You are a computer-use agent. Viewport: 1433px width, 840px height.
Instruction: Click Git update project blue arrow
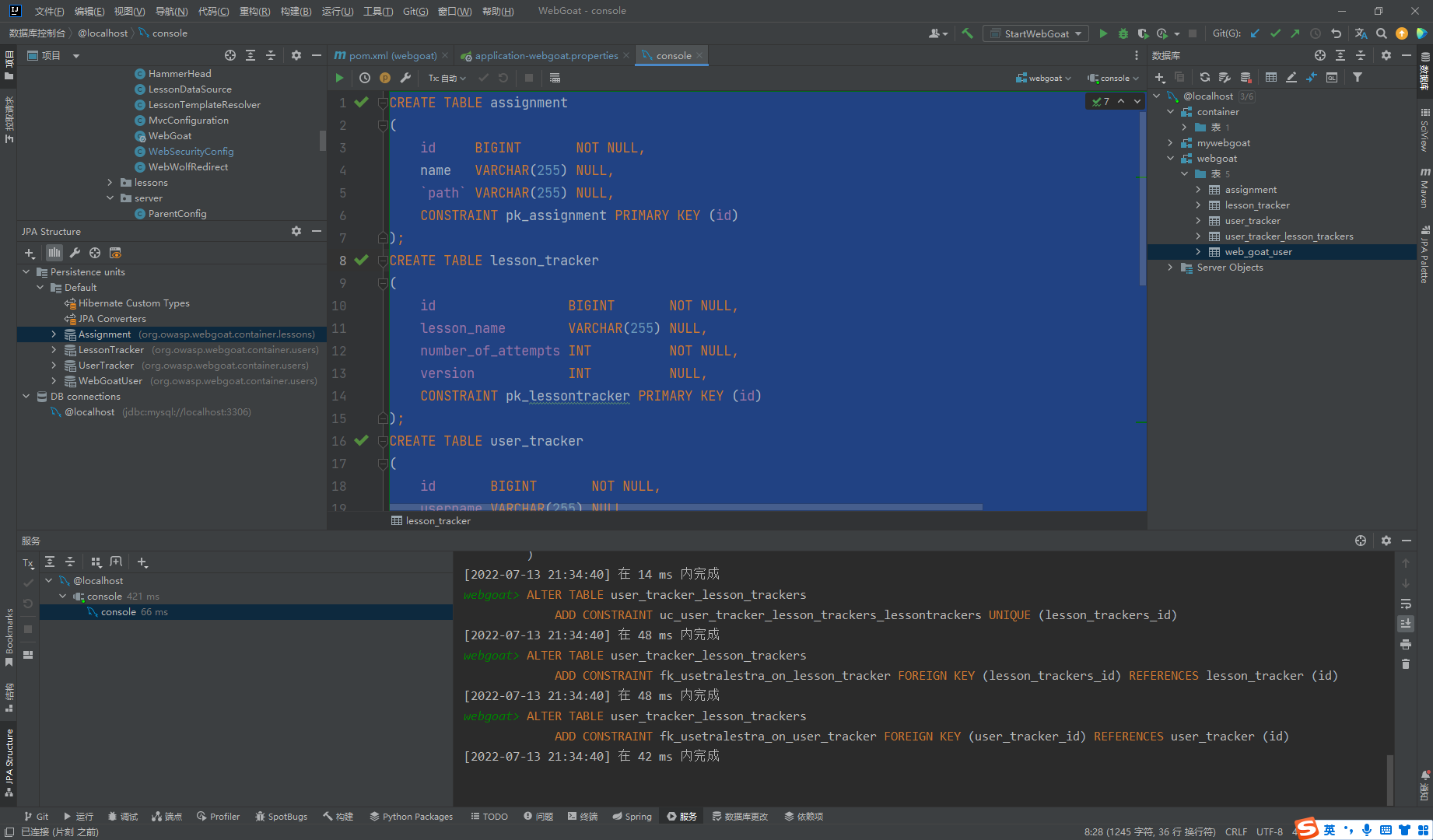coord(1255,33)
